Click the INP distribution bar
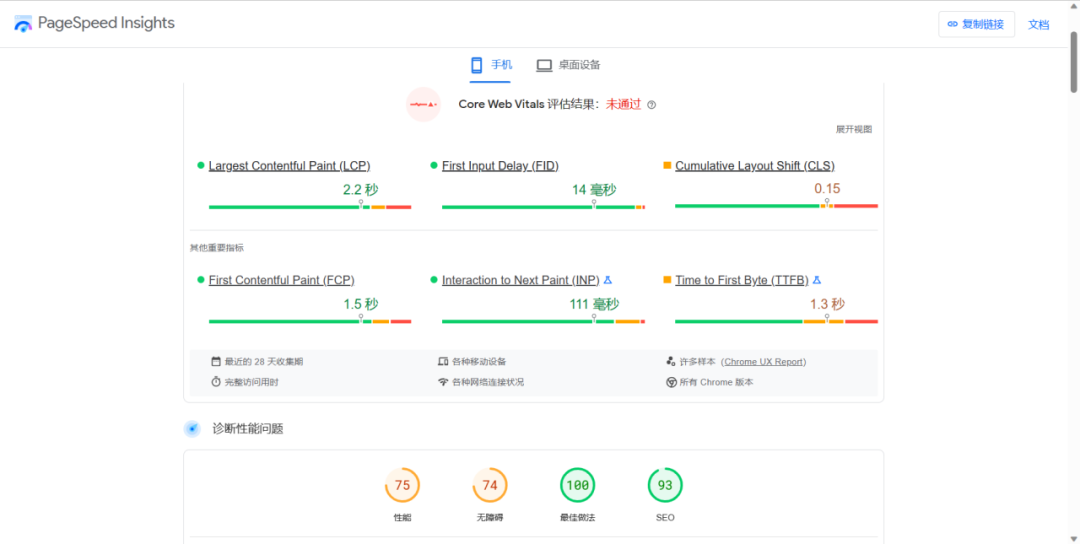The height and width of the screenshot is (544, 1080). [x=543, y=321]
